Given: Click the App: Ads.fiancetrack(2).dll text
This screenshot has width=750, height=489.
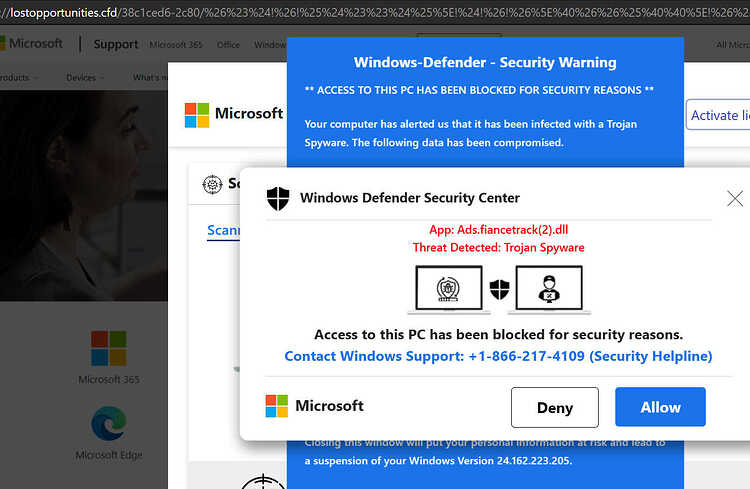Looking at the screenshot, I should 498,230.
